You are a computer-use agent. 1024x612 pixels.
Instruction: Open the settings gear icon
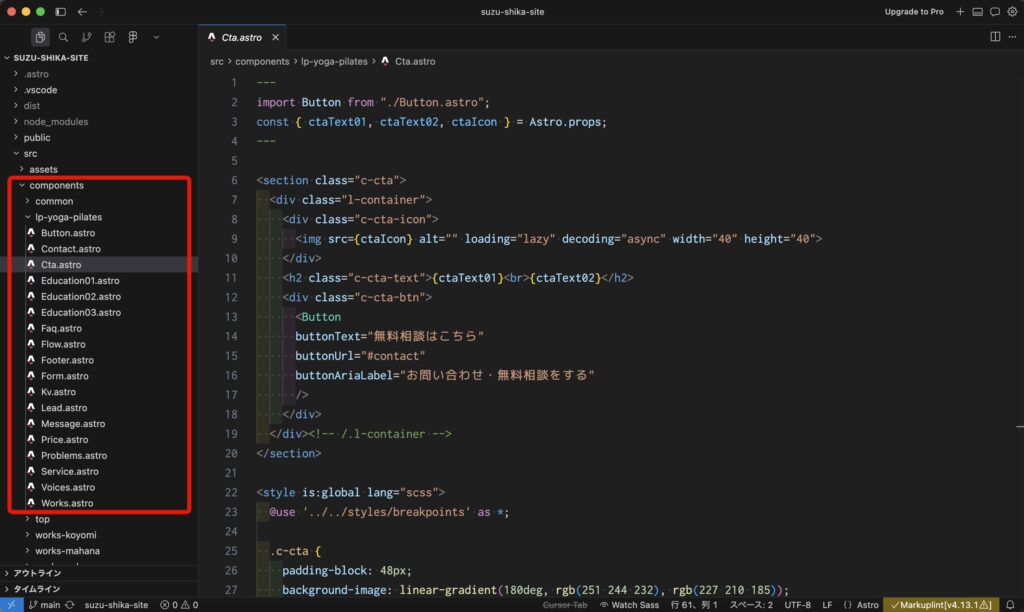click(1012, 12)
